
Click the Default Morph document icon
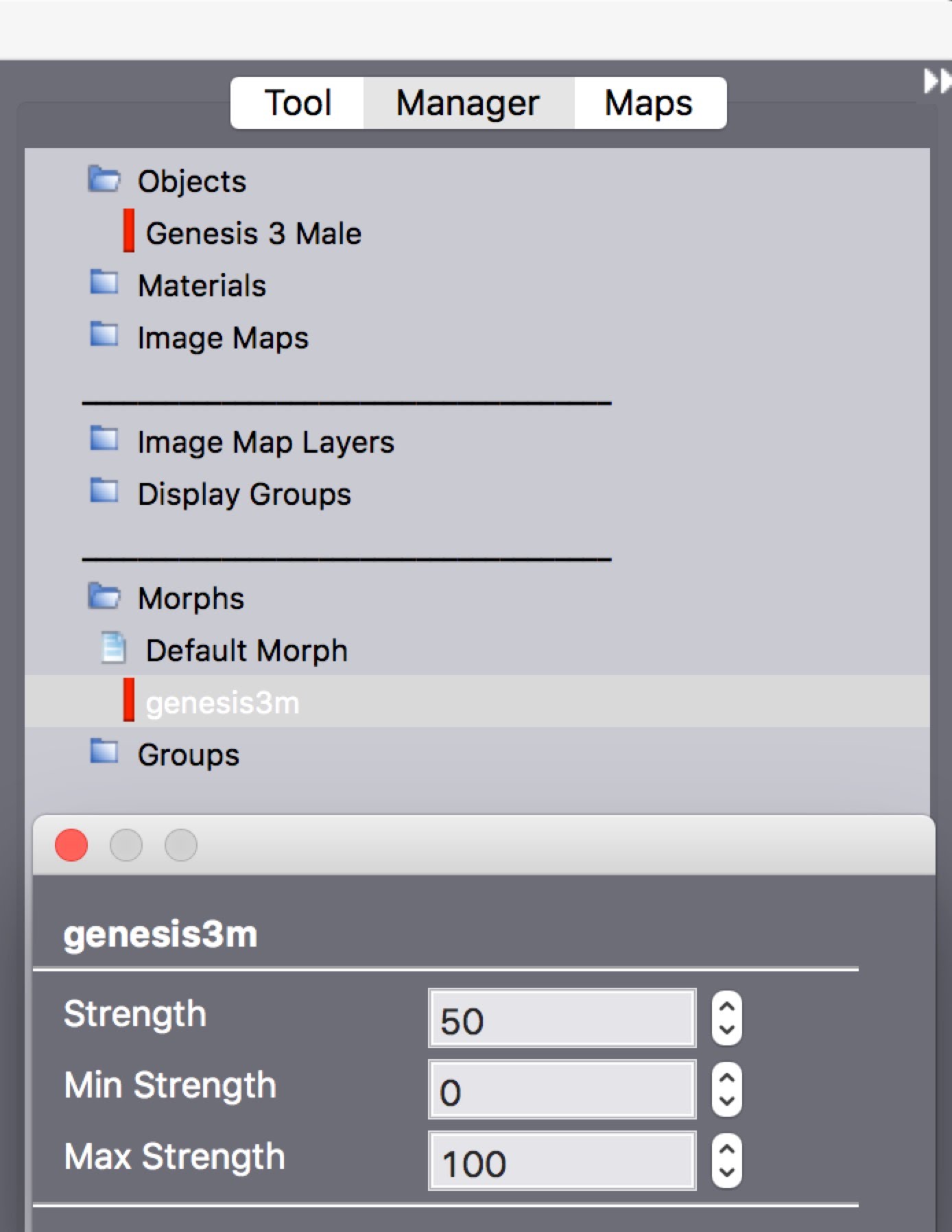tap(113, 648)
